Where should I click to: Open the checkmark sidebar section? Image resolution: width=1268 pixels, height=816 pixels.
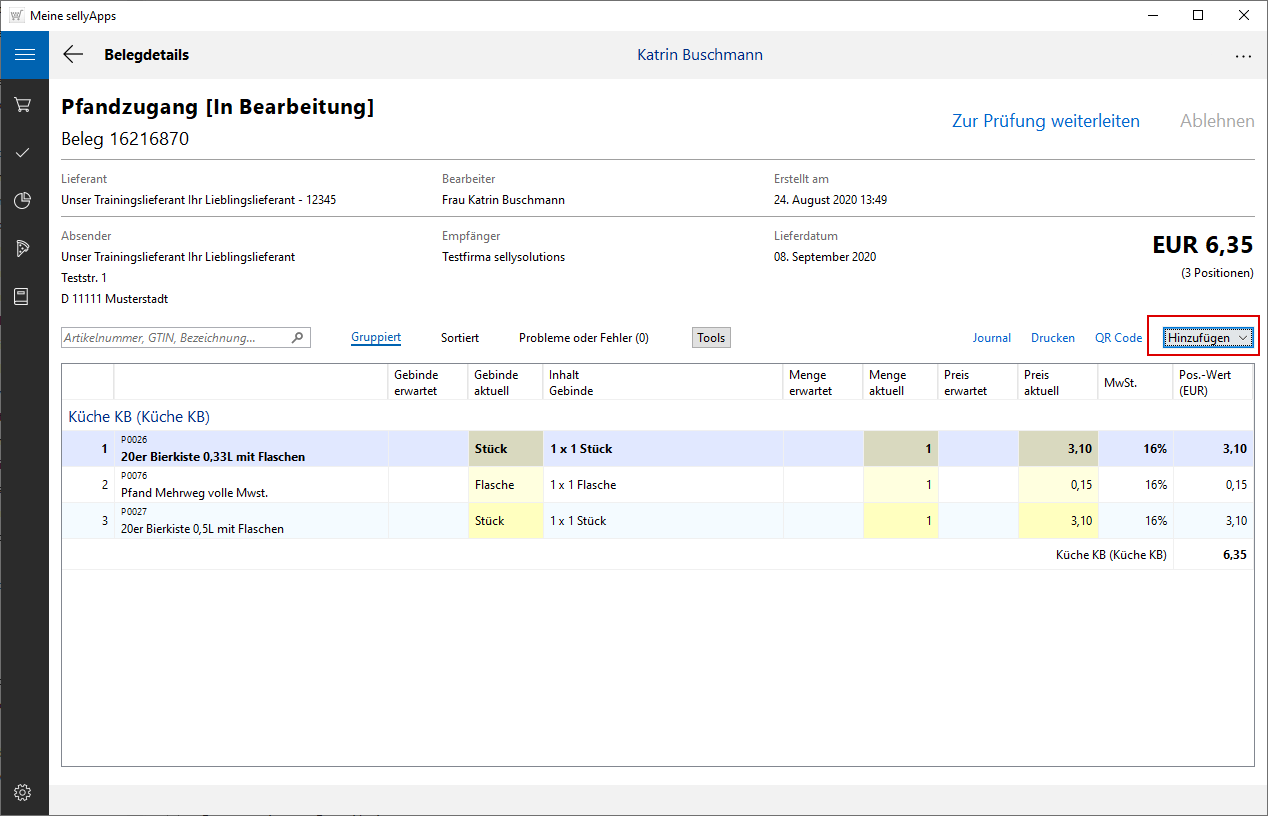pyautogui.click(x=23, y=152)
